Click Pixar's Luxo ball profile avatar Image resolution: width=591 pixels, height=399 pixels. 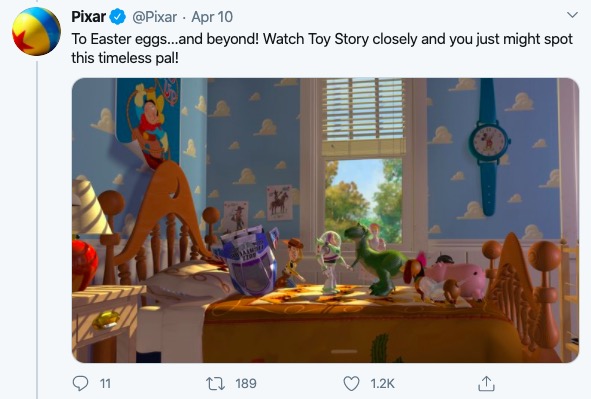click(36, 31)
